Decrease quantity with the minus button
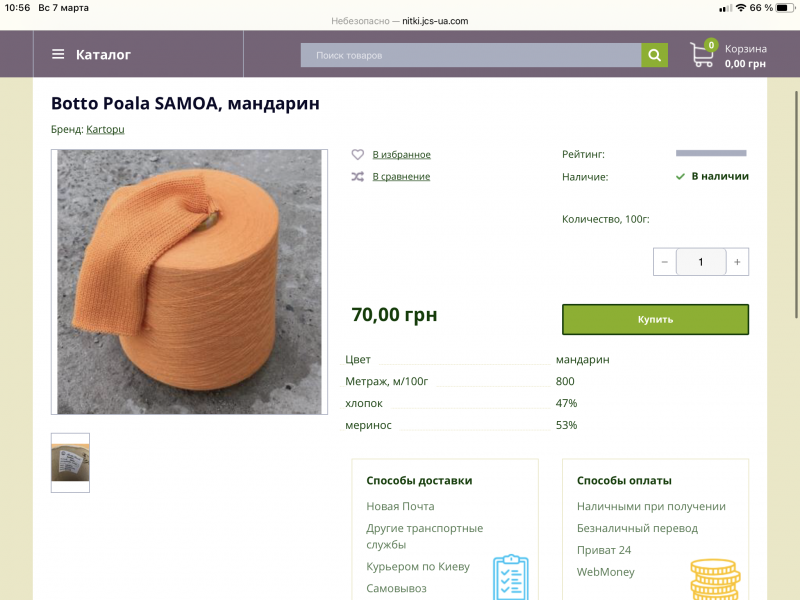800x600 pixels. click(665, 262)
